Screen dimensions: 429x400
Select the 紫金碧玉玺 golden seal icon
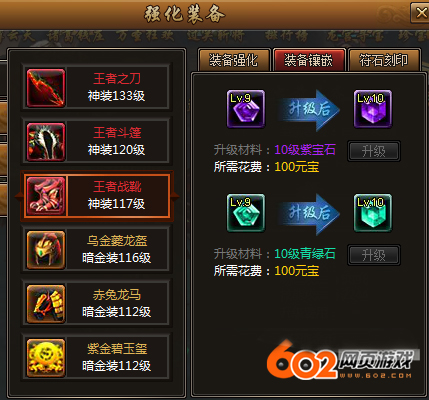46,358
